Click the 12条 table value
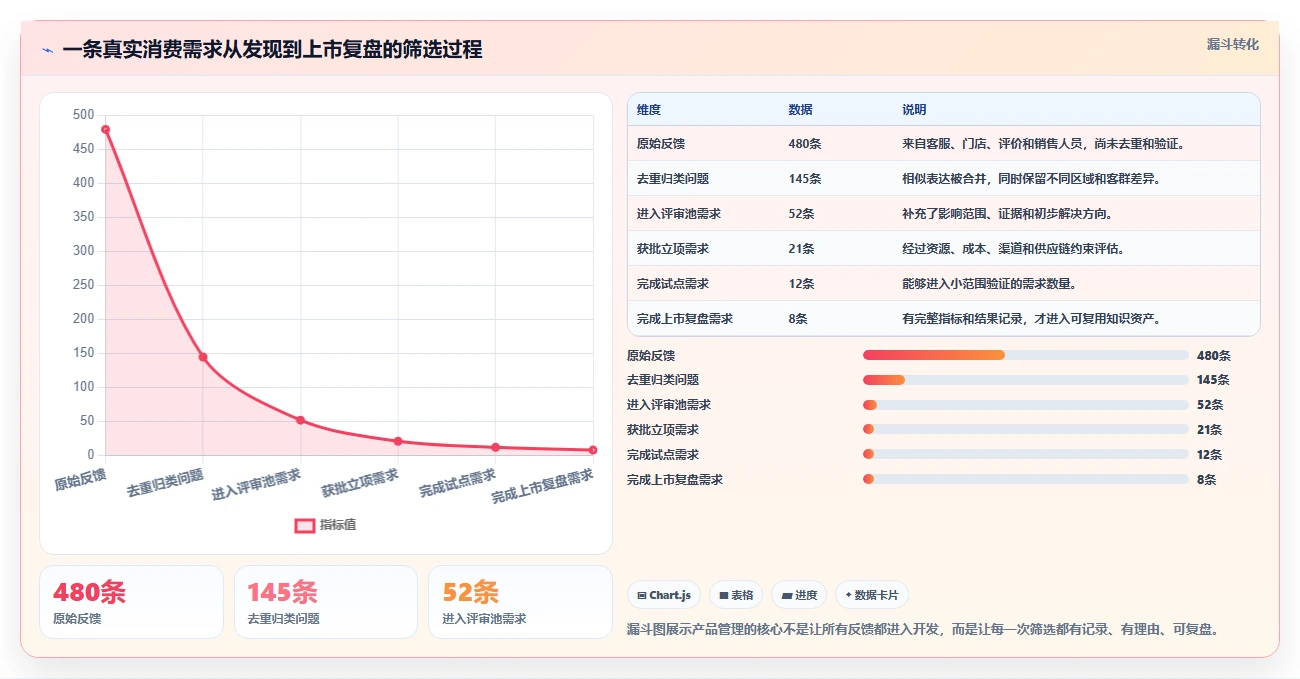 pos(801,284)
